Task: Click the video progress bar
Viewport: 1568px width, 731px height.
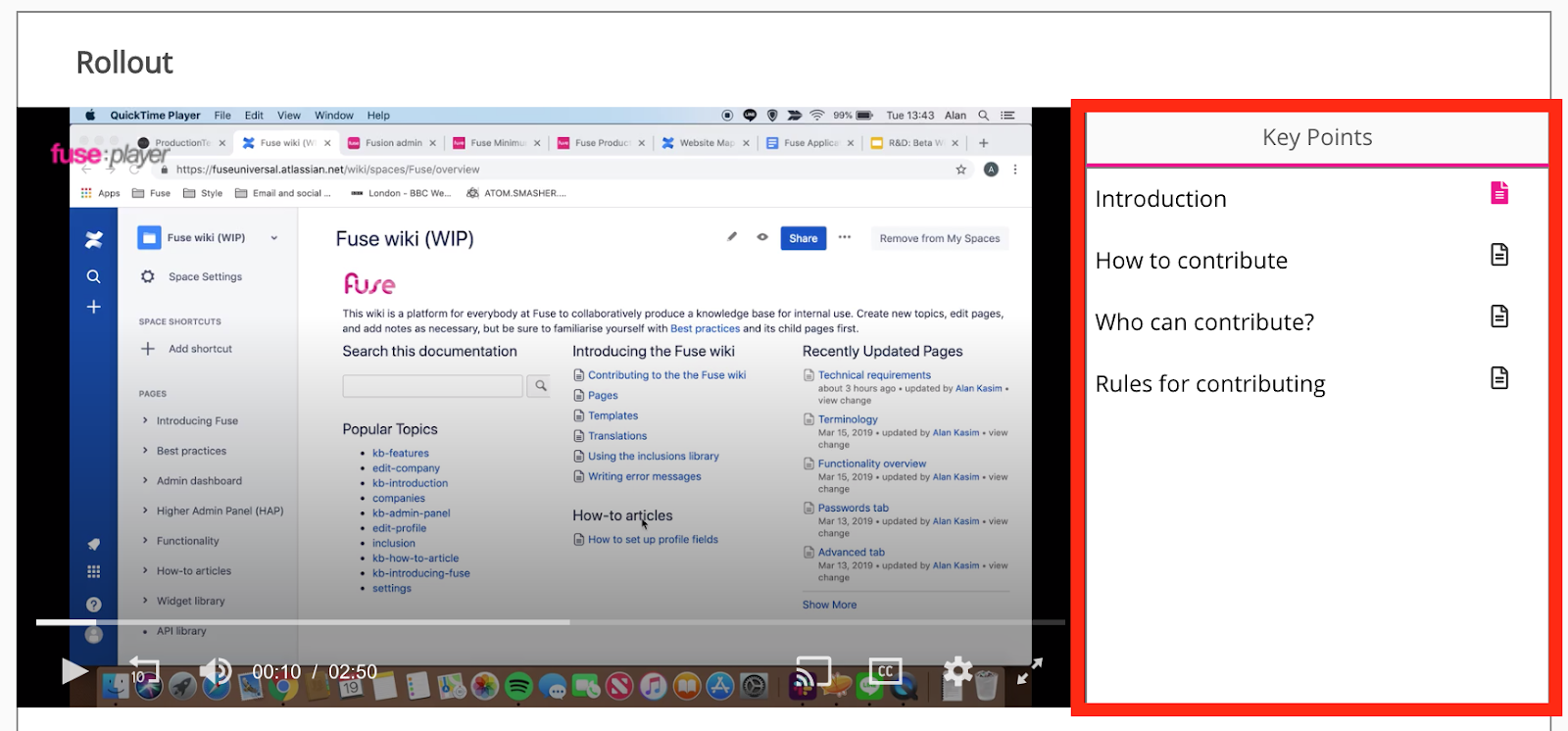Action: point(549,622)
